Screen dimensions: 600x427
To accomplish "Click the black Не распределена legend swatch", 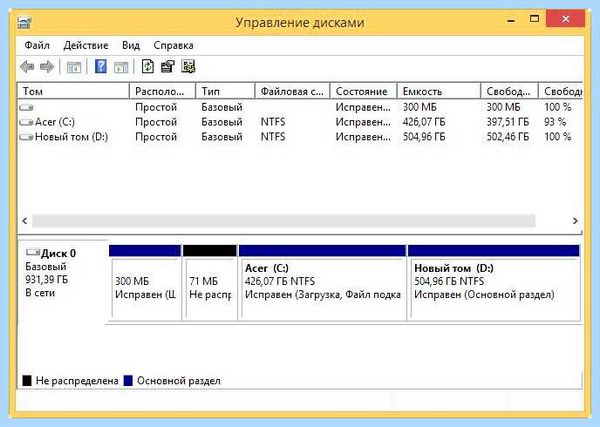I will 27,381.
